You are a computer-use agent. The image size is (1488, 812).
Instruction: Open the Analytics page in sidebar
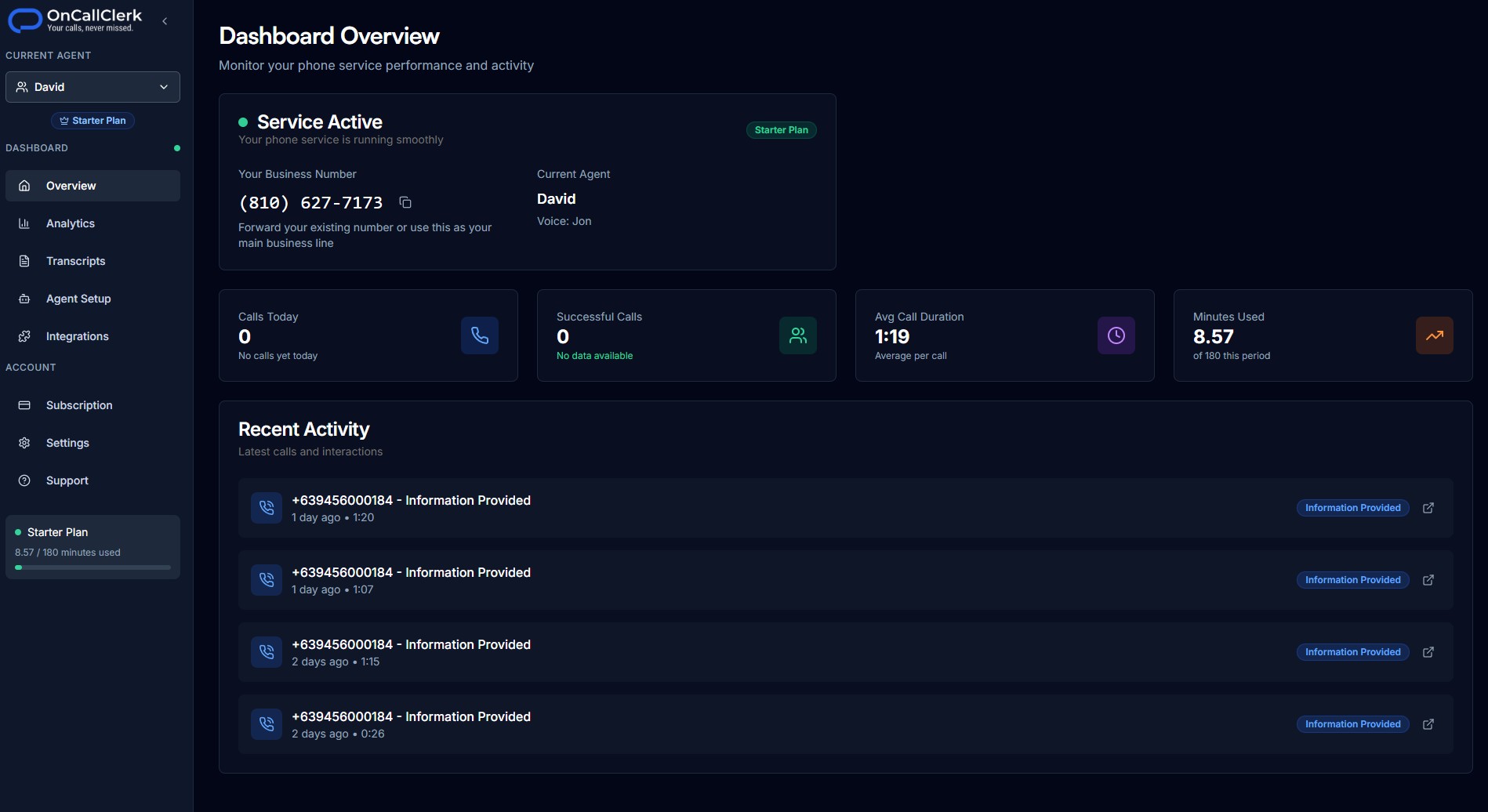[71, 223]
